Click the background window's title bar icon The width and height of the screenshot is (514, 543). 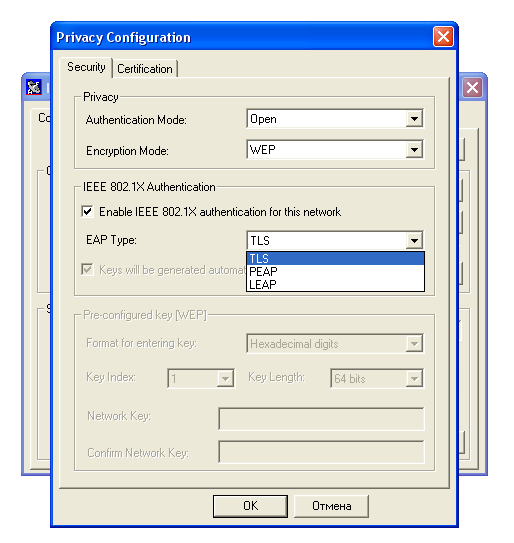pyautogui.click(x=34, y=87)
